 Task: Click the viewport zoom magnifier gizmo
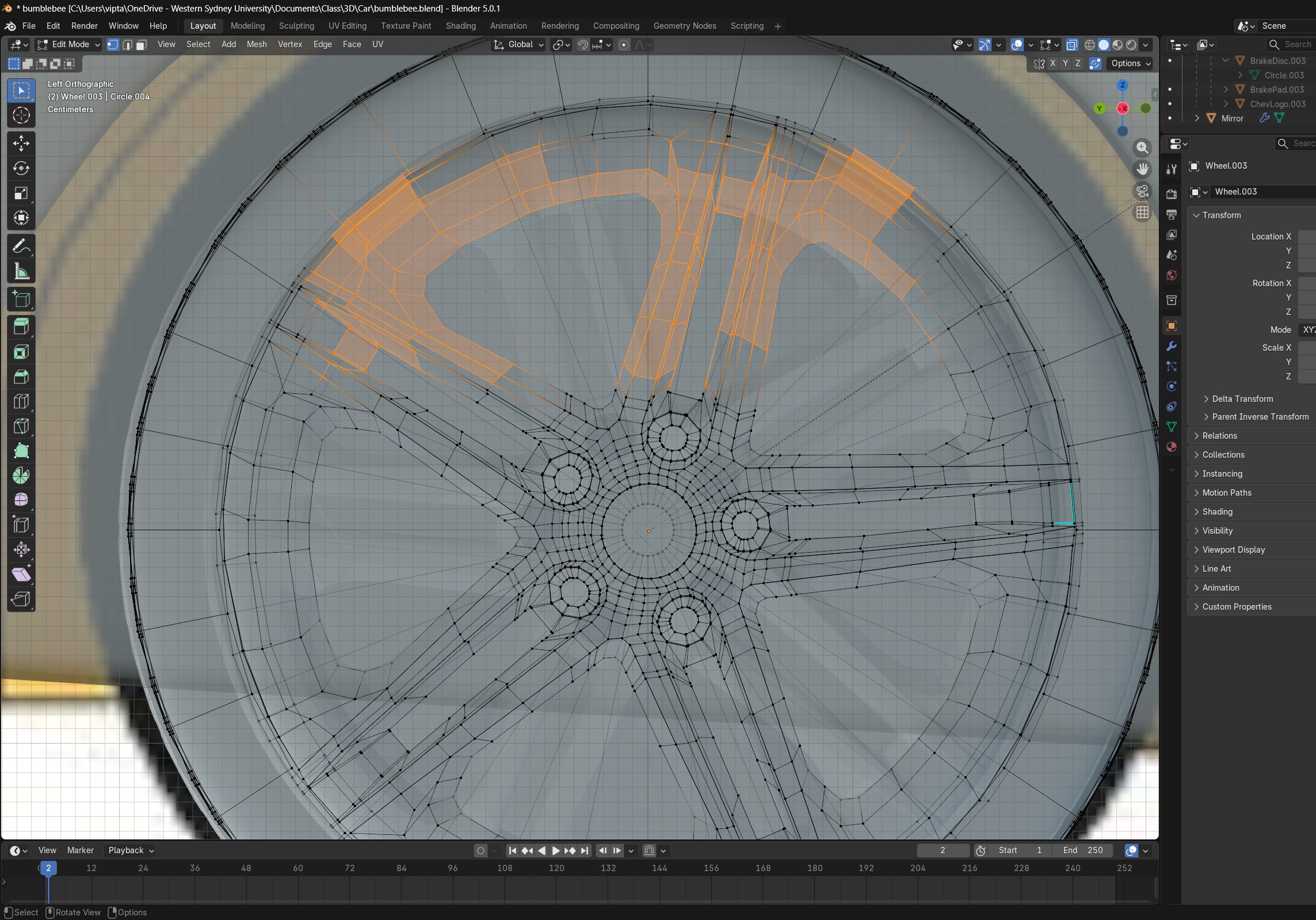1142,148
